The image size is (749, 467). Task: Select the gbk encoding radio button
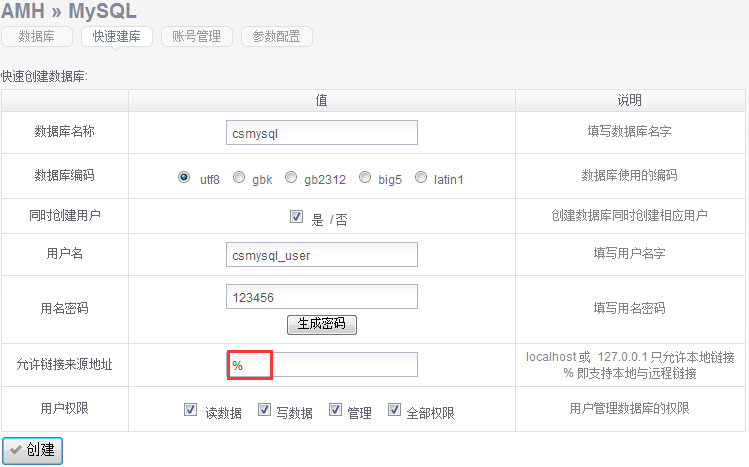pyautogui.click(x=239, y=177)
